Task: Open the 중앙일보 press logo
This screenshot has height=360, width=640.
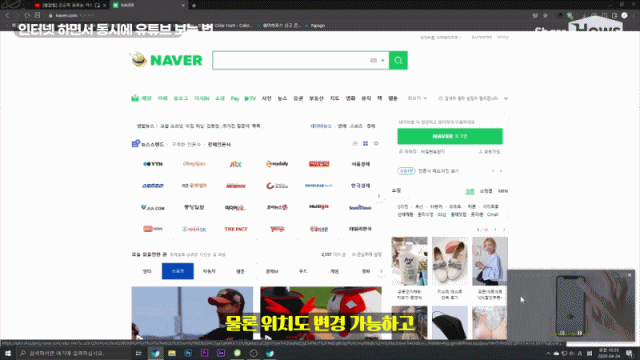Action: click(194, 207)
